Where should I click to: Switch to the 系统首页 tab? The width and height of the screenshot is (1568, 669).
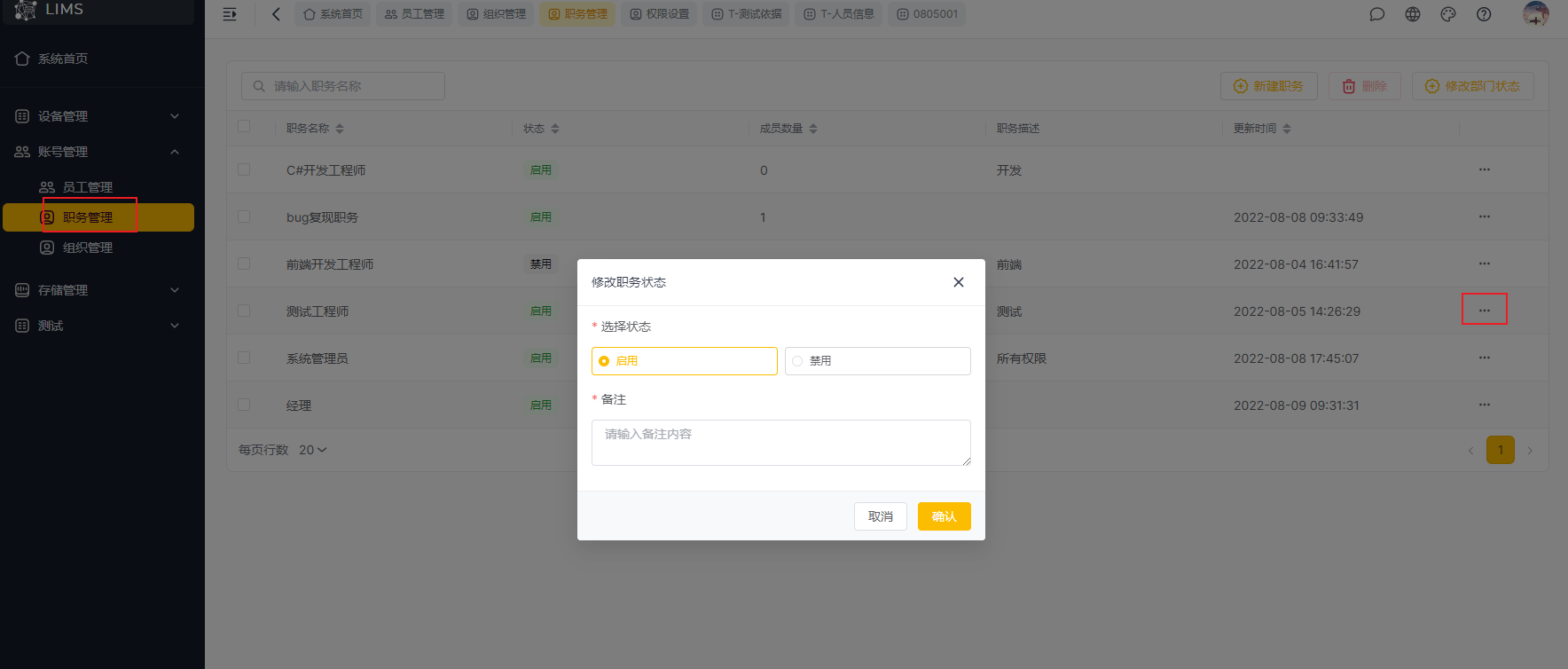pos(333,14)
